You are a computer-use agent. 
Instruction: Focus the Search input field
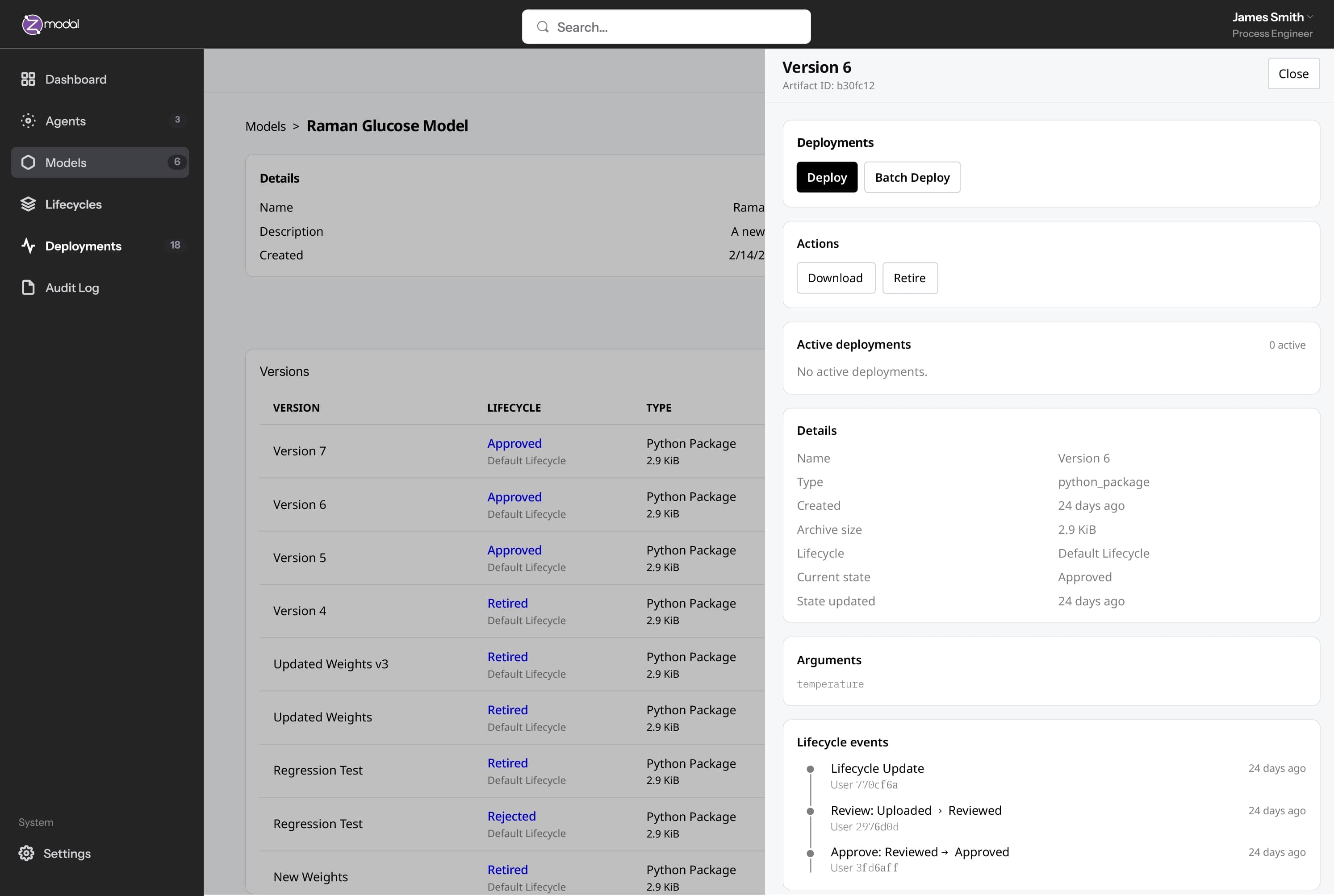click(x=666, y=27)
